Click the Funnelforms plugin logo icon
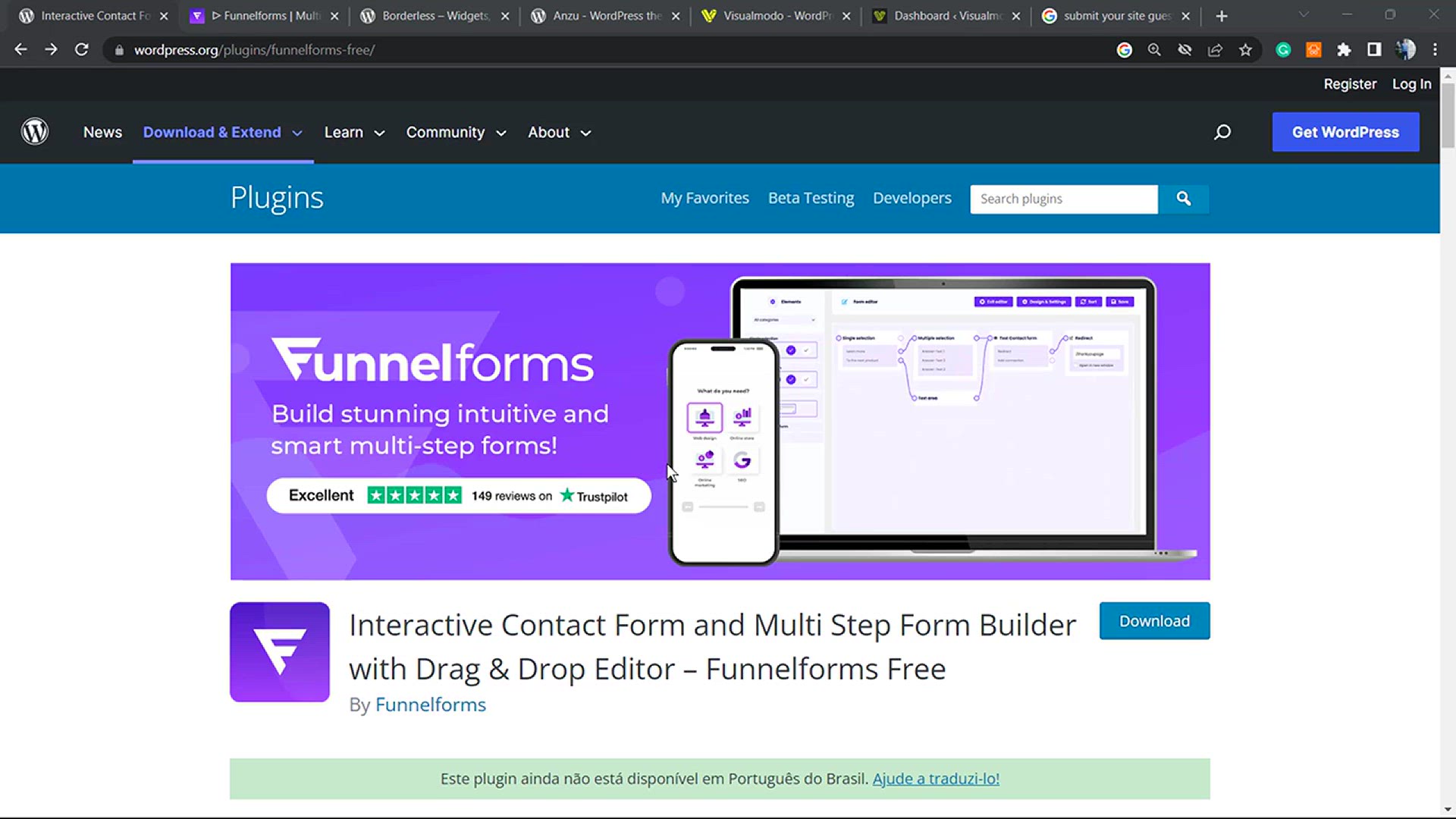1456x819 pixels. [x=280, y=652]
